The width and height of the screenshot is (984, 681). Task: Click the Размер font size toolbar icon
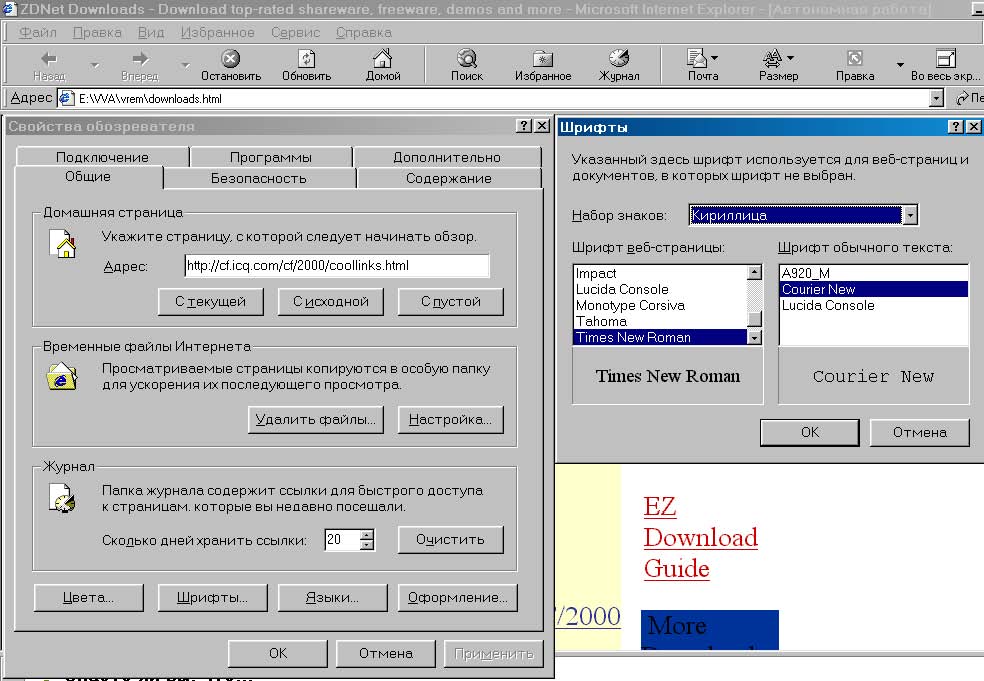point(772,58)
